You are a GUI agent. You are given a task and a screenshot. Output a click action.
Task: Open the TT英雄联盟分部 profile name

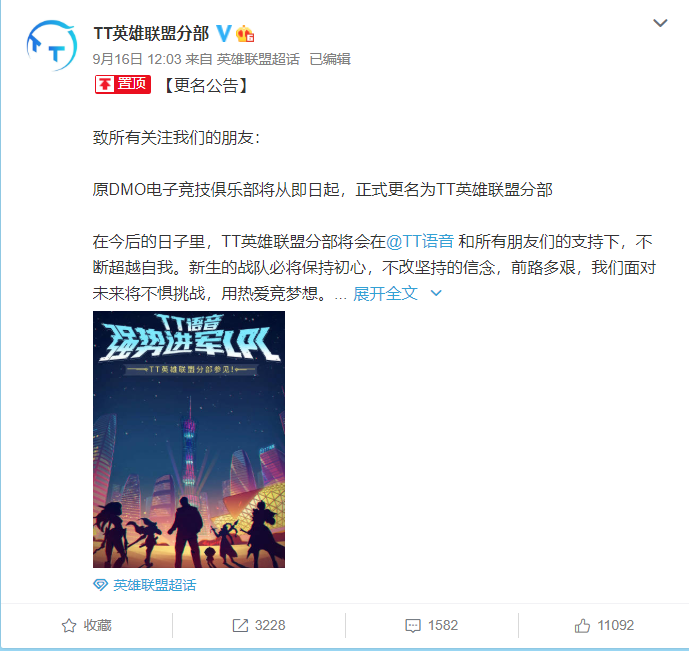[x=151, y=33]
